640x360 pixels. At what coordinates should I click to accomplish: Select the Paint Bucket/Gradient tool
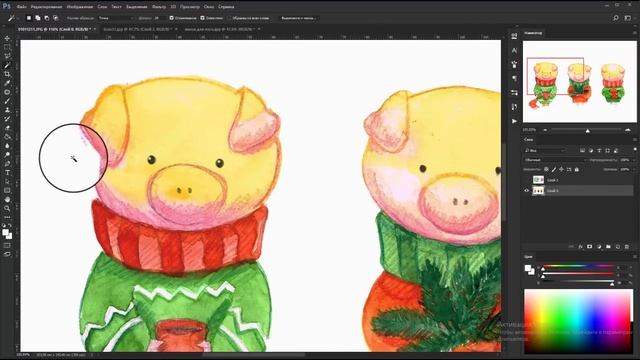click(x=7, y=137)
